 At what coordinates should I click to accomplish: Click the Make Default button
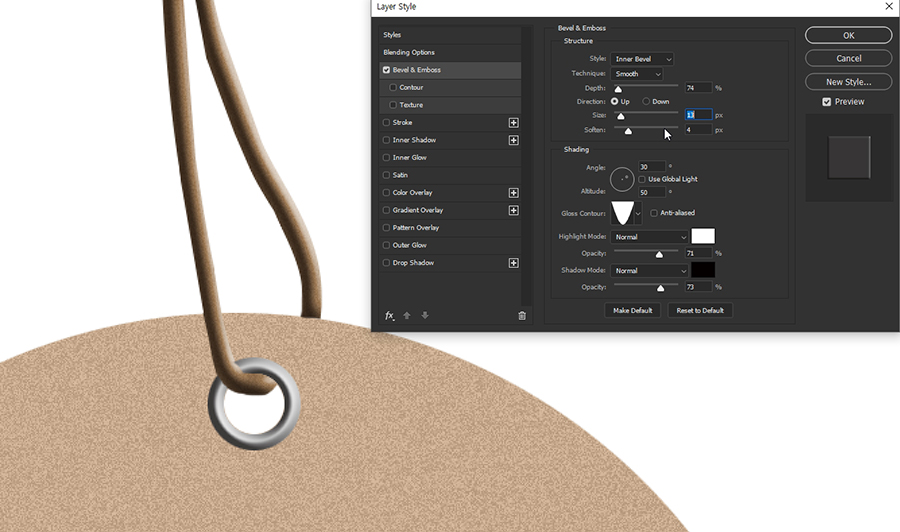(x=633, y=310)
